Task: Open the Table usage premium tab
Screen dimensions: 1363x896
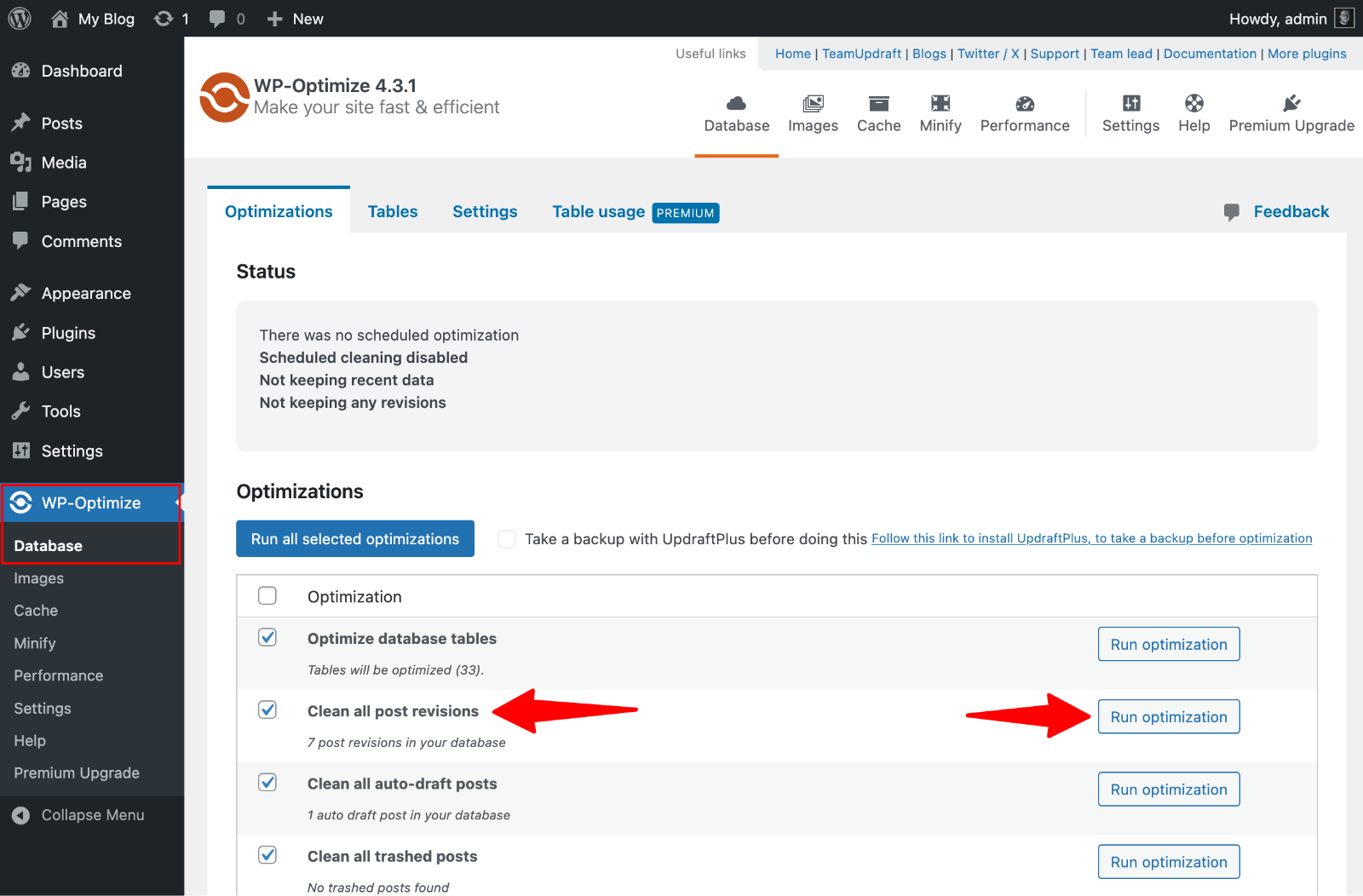Action: click(598, 211)
